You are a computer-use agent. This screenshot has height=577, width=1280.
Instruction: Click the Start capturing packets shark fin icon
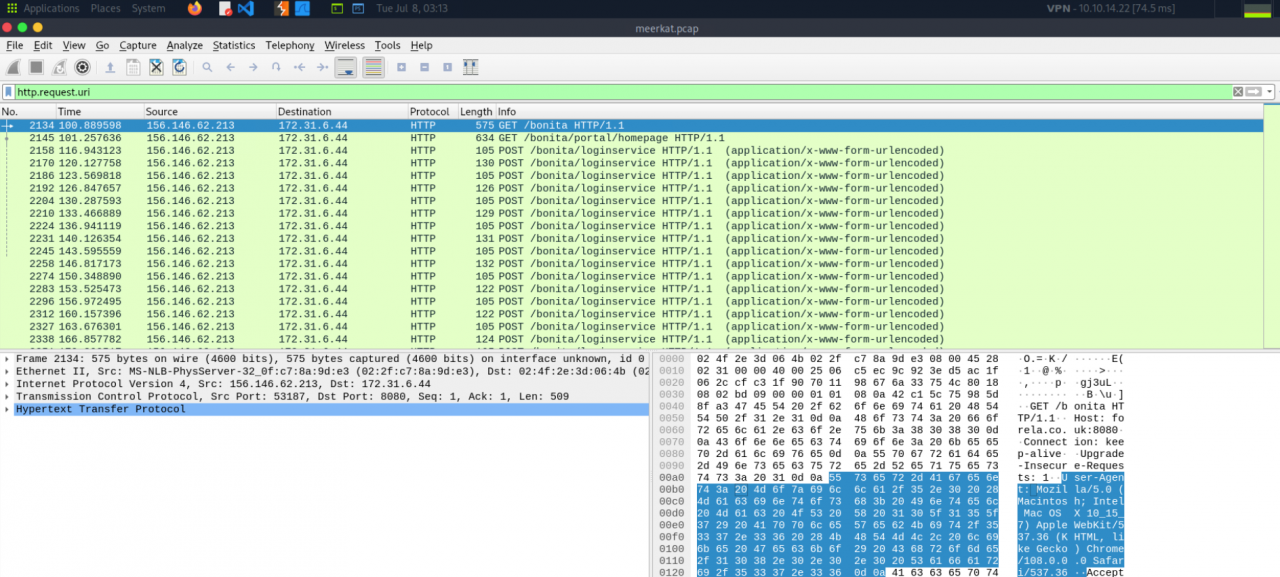pyautogui.click(x=13, y=67)
